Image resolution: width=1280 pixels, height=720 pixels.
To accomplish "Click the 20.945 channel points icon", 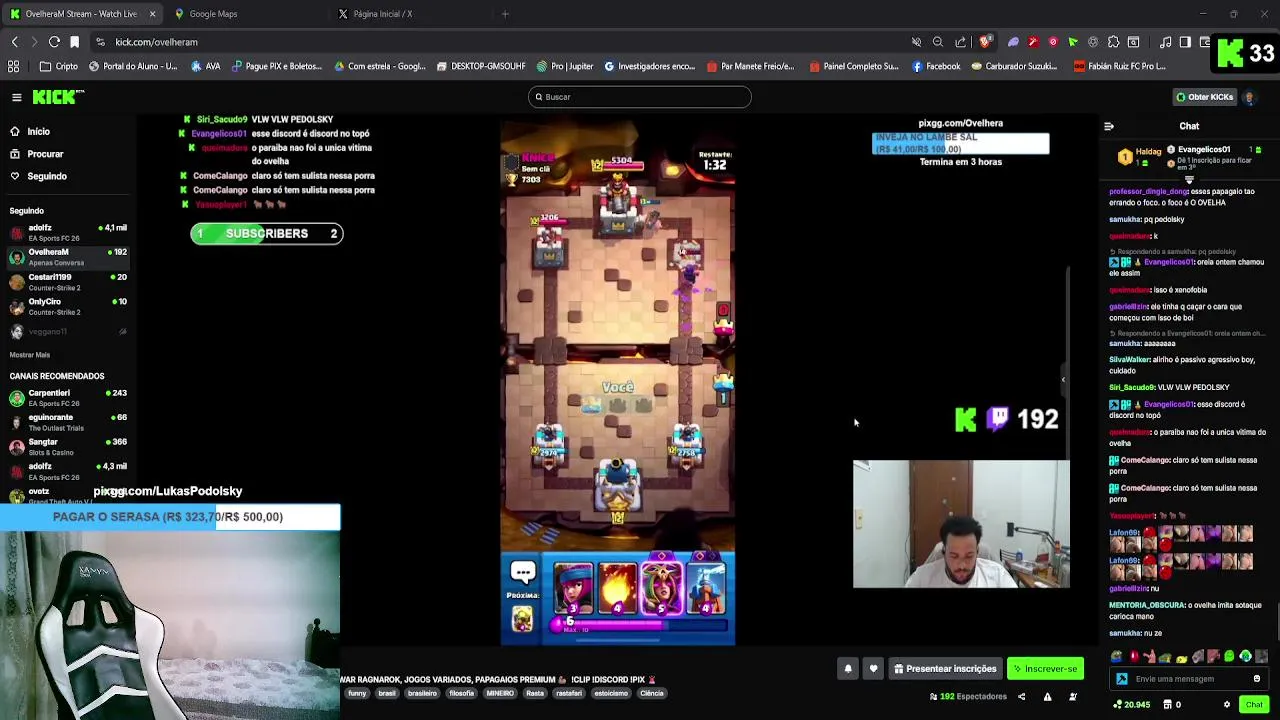I will click(x=1131, y=704).
